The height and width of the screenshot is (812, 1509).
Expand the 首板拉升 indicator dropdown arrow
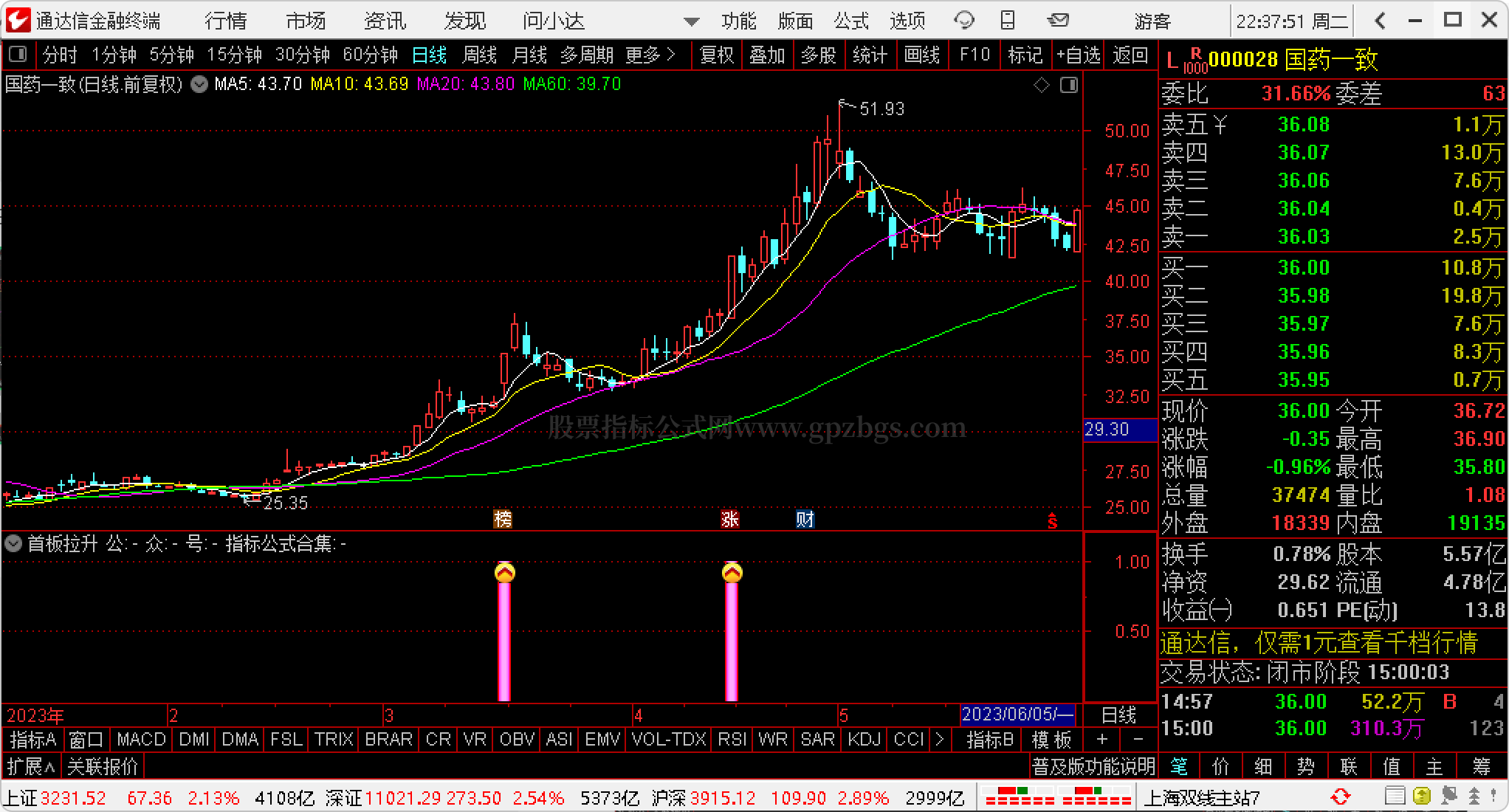13,544
